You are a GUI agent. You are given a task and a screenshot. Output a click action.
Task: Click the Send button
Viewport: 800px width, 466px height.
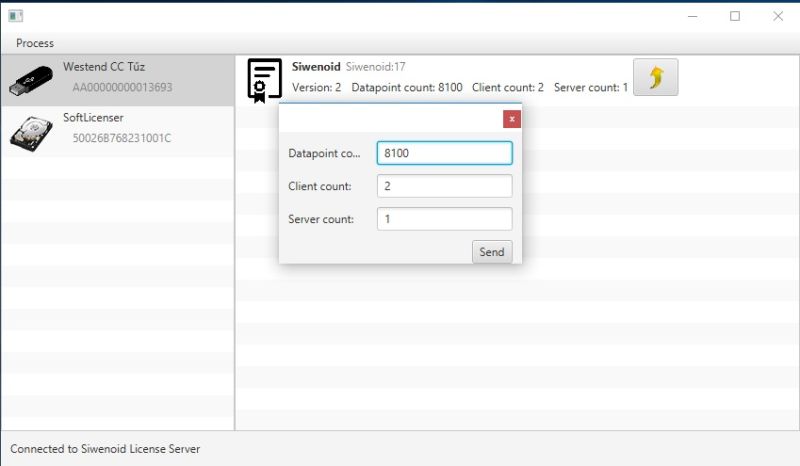[x=492, y=252]
